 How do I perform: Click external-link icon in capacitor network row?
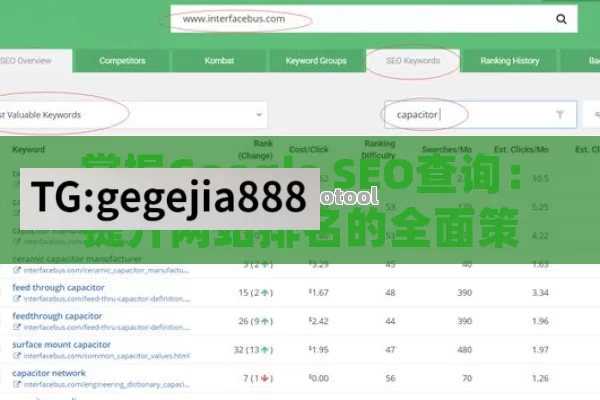click(x=16, y=384)
